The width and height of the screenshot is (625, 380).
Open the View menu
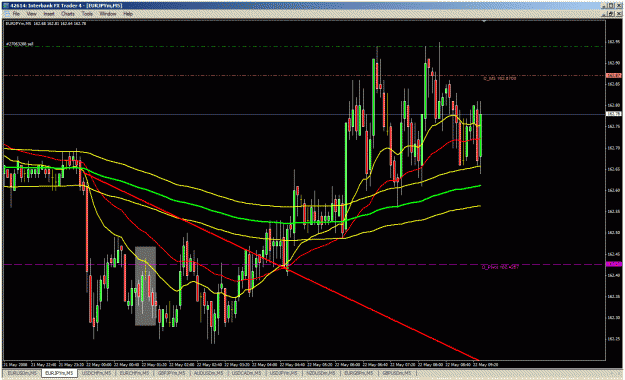click(31, 14)
